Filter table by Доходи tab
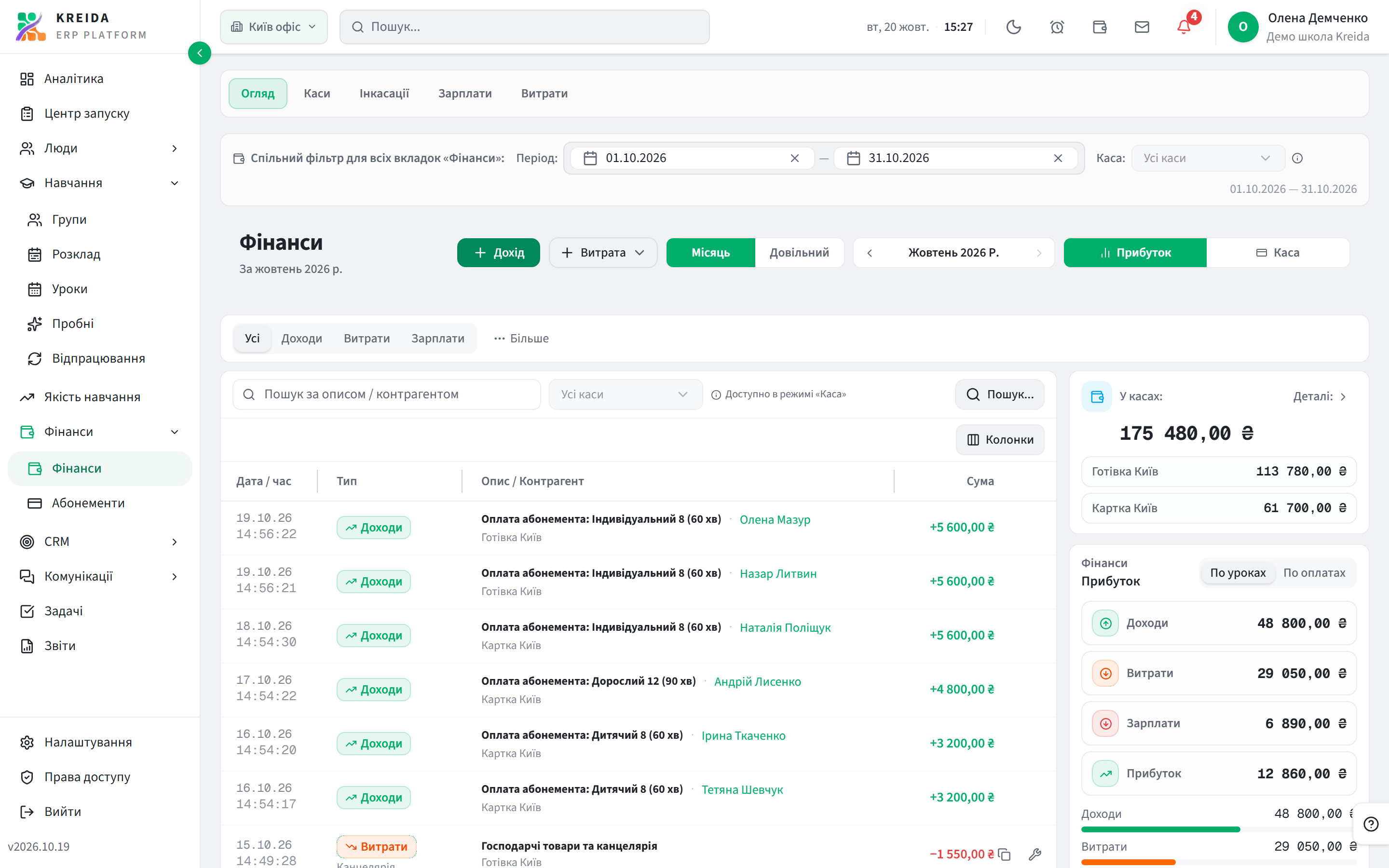The image size is (1389, 868). click(301, 339)
